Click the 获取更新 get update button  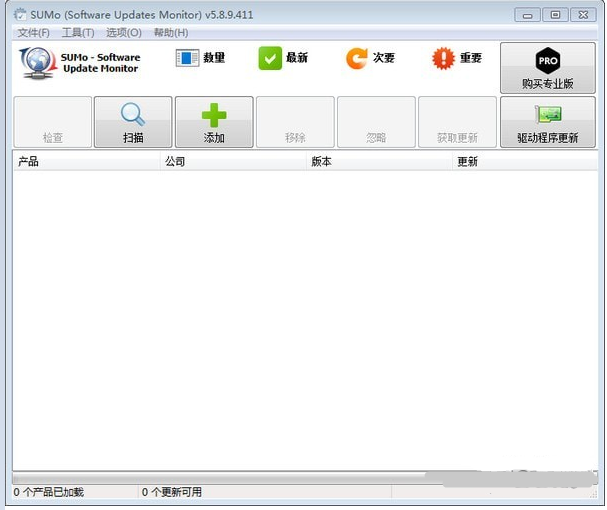tap(457, 122)
